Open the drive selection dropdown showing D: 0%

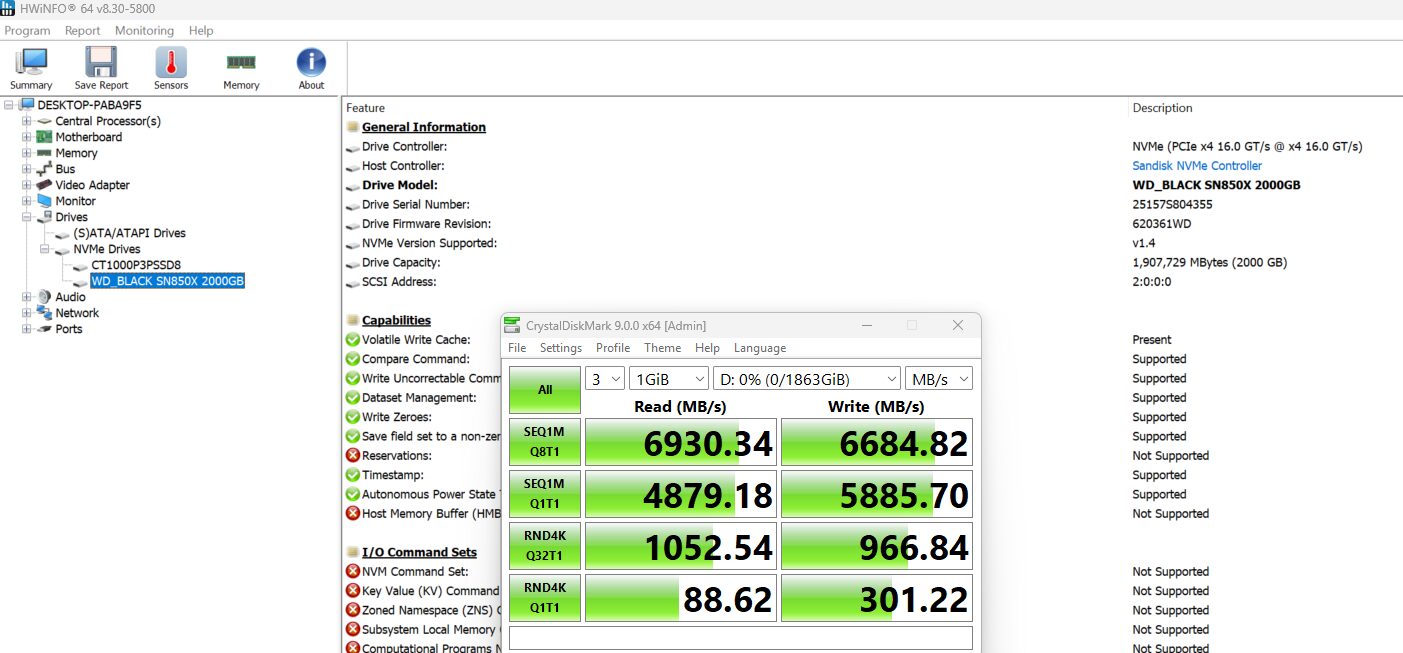(x=806, y=379)
